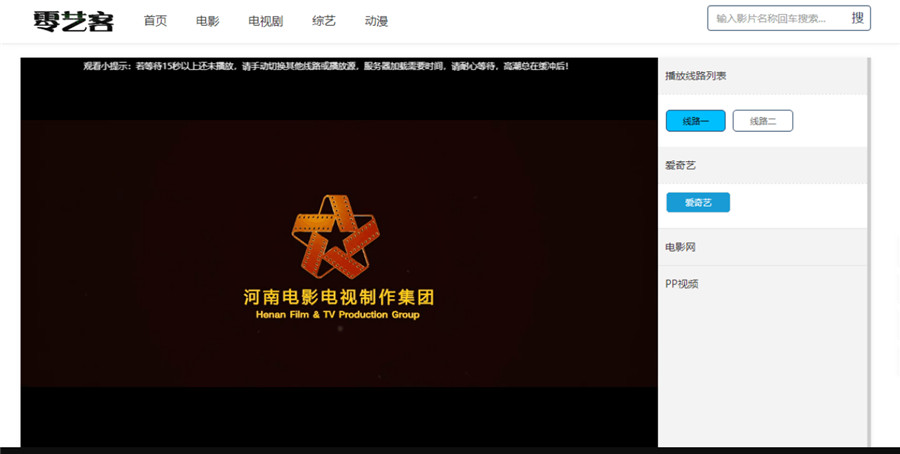Switch to 线路二 playback line
Viewport: 900px width, 454px height.
click(x=763, y=121)
